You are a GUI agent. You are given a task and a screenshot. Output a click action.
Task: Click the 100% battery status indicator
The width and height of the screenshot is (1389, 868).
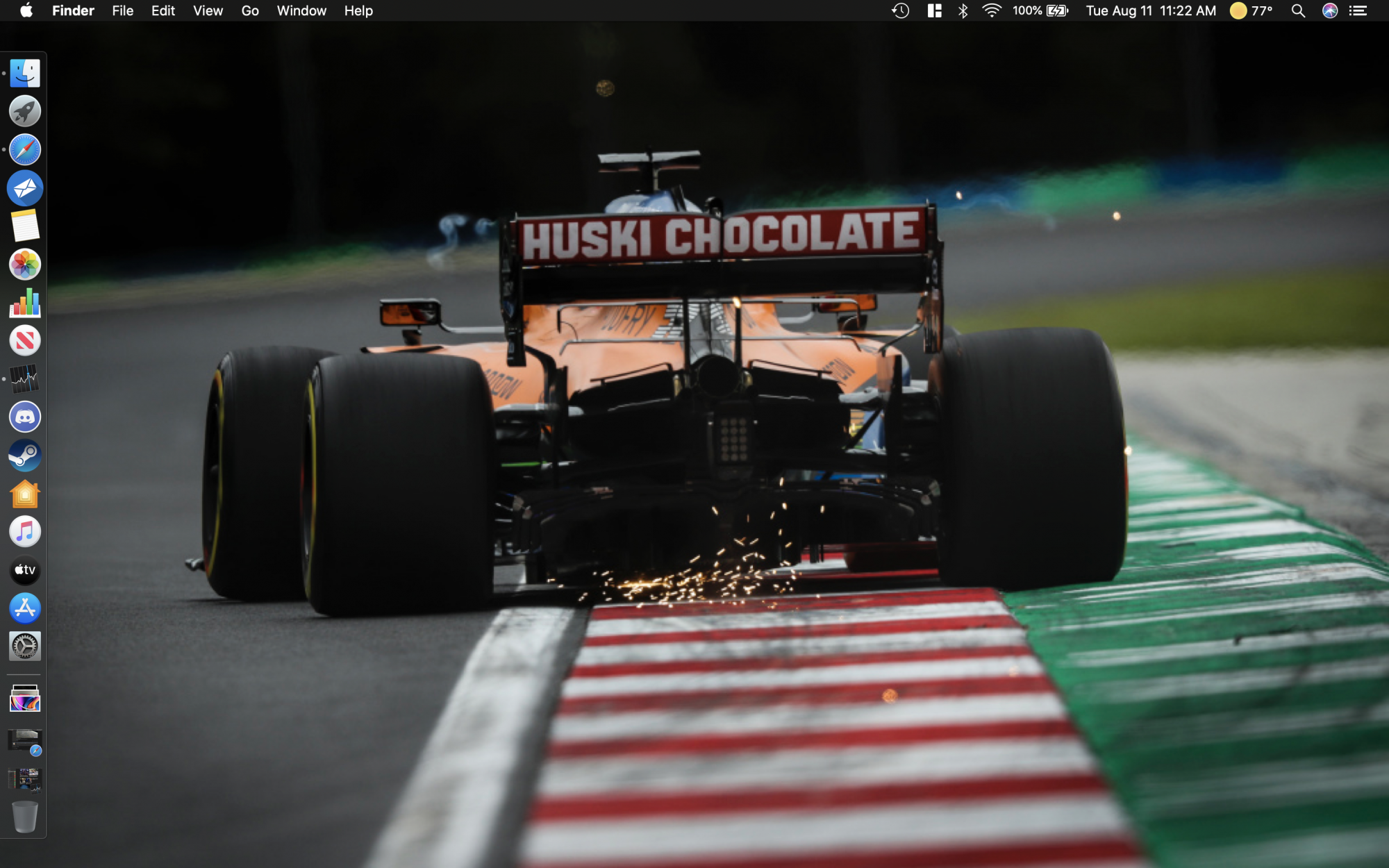tap(1040, 10)
